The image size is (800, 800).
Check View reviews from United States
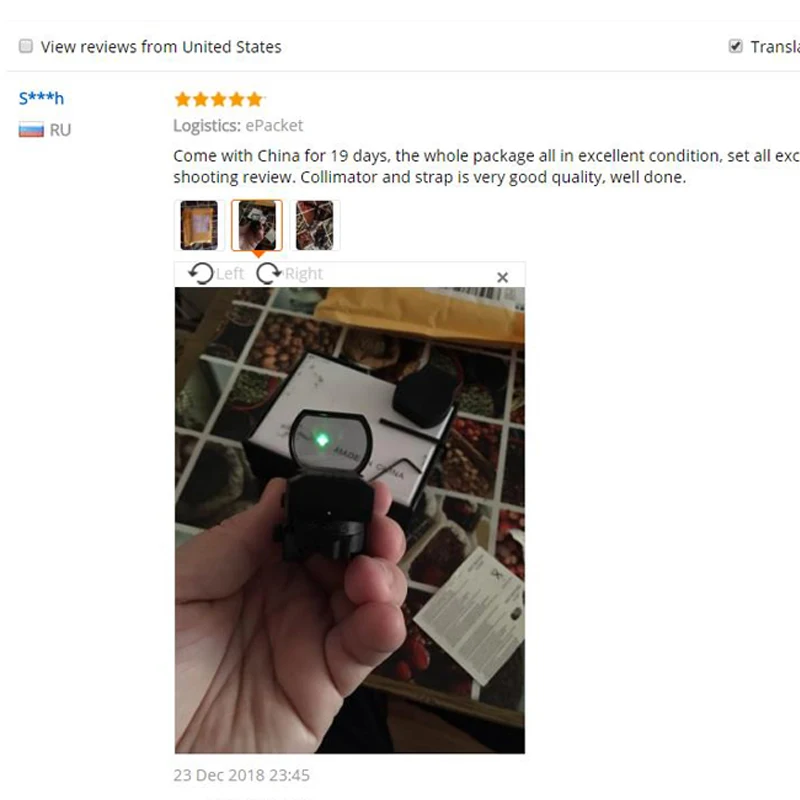[x=26, y=46]
